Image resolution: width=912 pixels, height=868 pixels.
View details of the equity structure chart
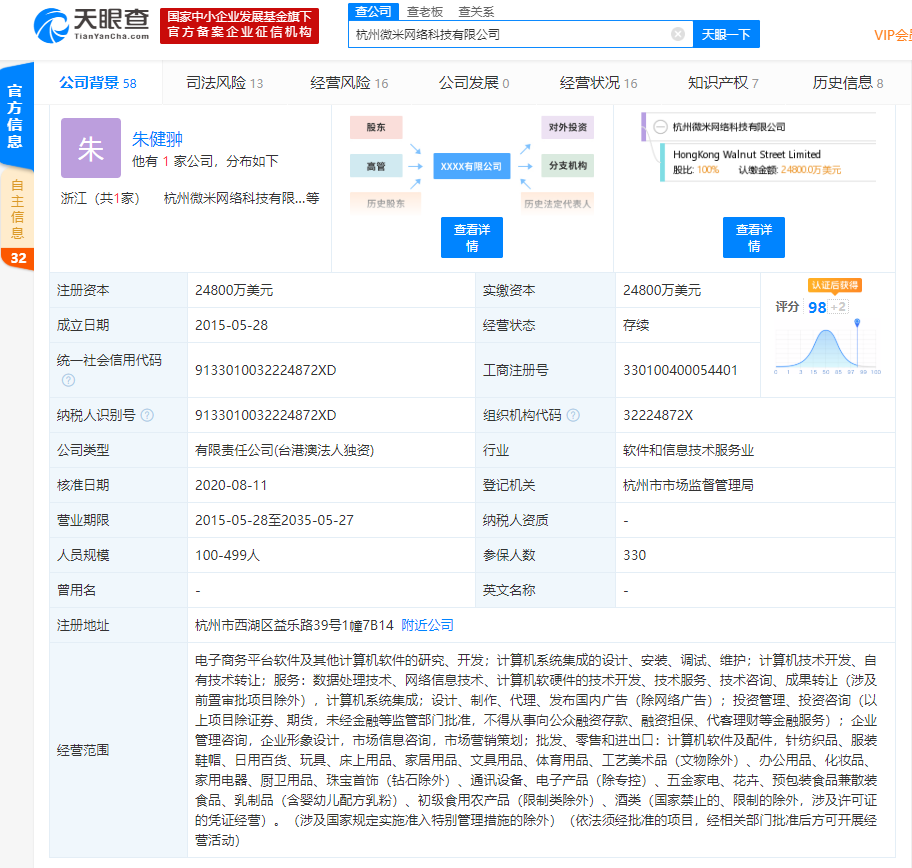pyautogui.click(x=754, y=237)
